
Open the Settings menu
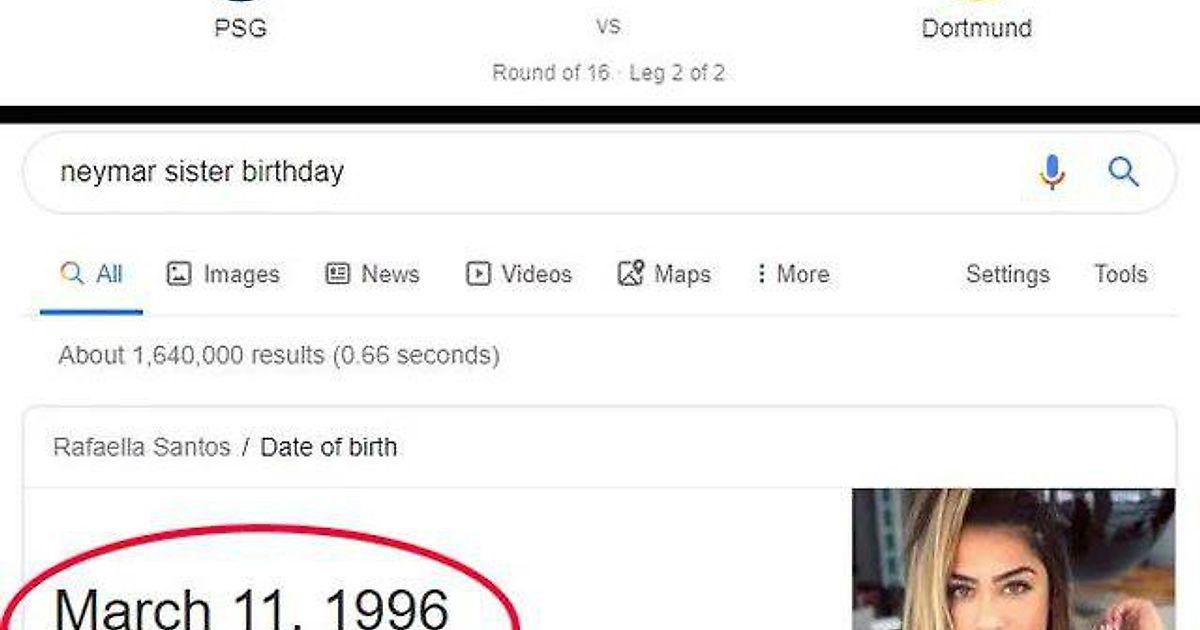[x=1007, y=274]
